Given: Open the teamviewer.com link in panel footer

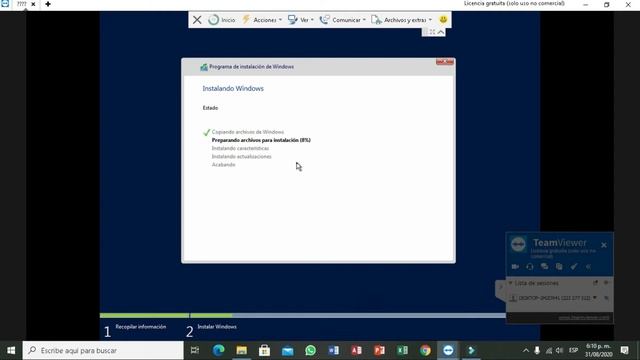Looking at the screenshot, I should (x=584, y=317).
